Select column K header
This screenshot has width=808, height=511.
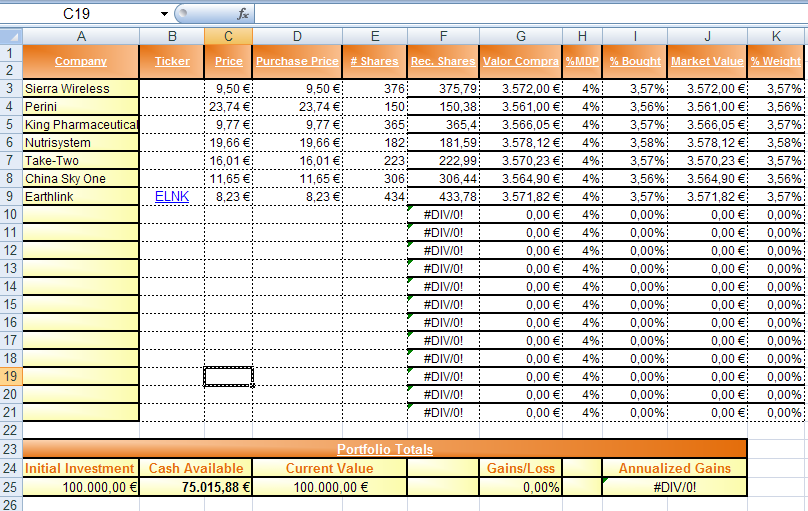click(x=776, y=37)
